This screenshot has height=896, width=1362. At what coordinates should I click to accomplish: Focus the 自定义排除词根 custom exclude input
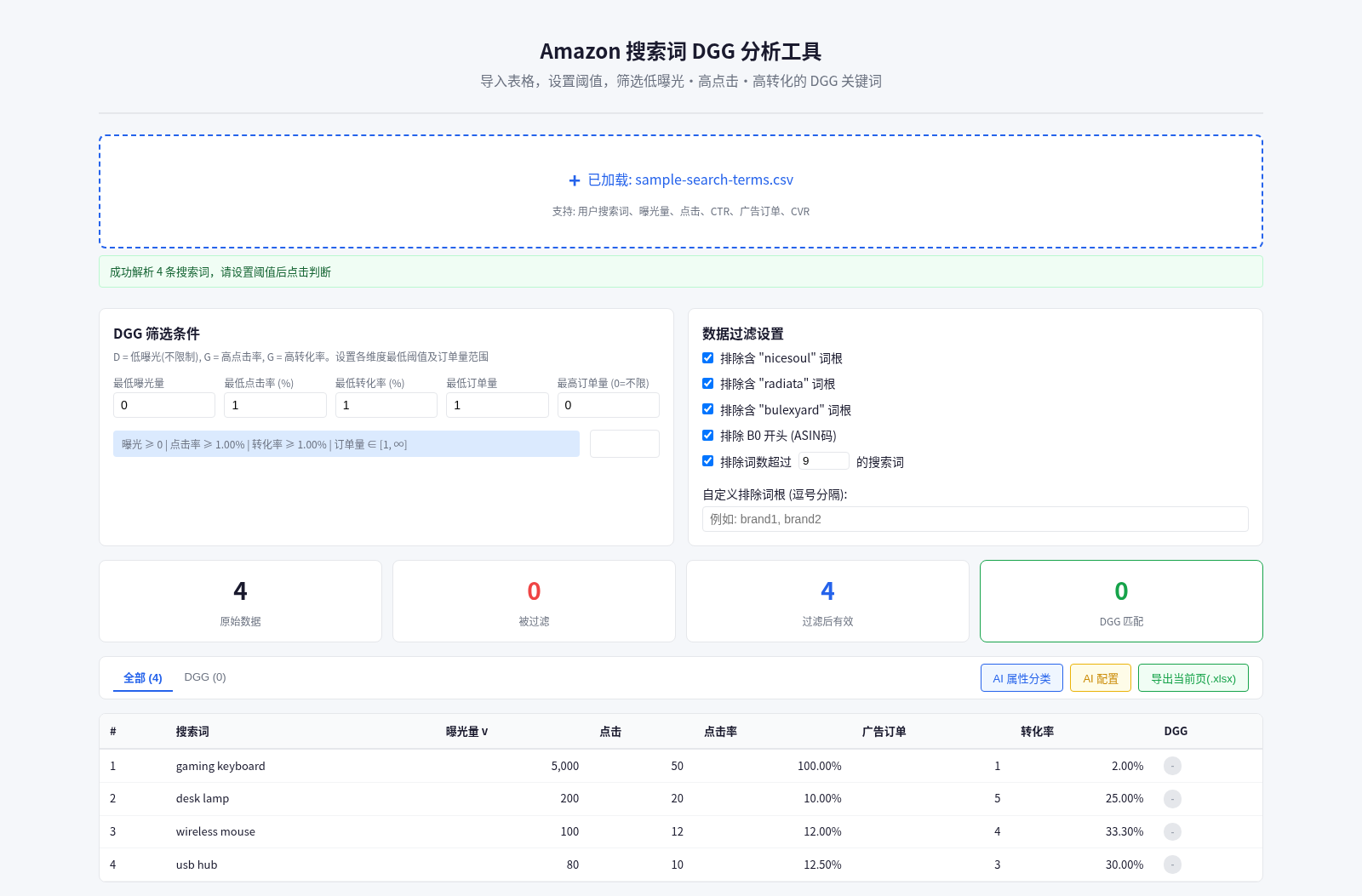tap(976, 519)
